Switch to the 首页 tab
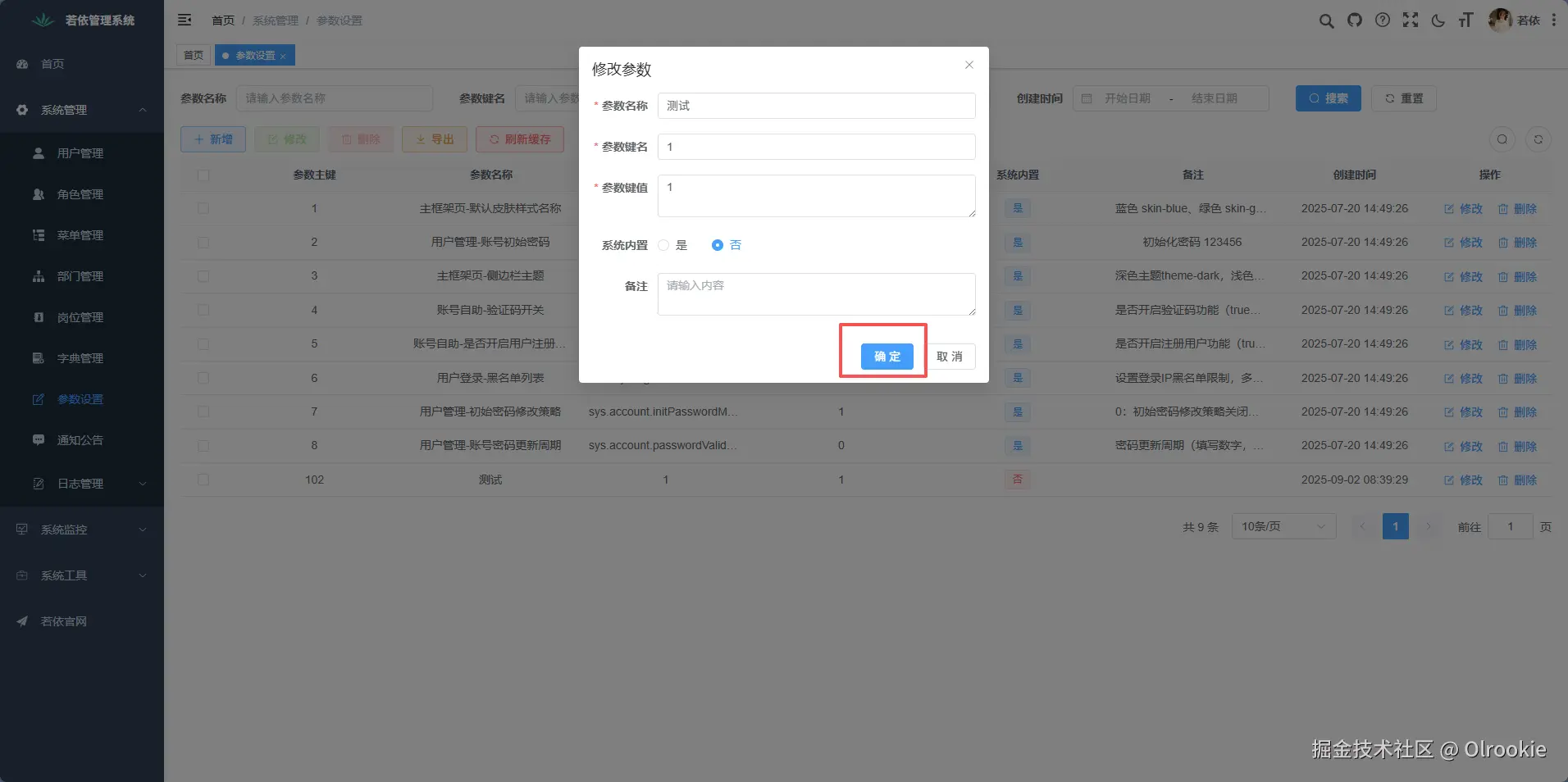The height and width of the screenshot is (782, 1568). (193, 55)
